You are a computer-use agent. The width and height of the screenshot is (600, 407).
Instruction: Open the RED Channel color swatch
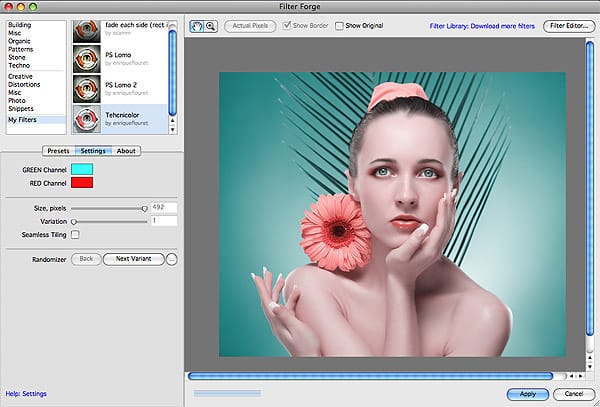pos(82,183)
